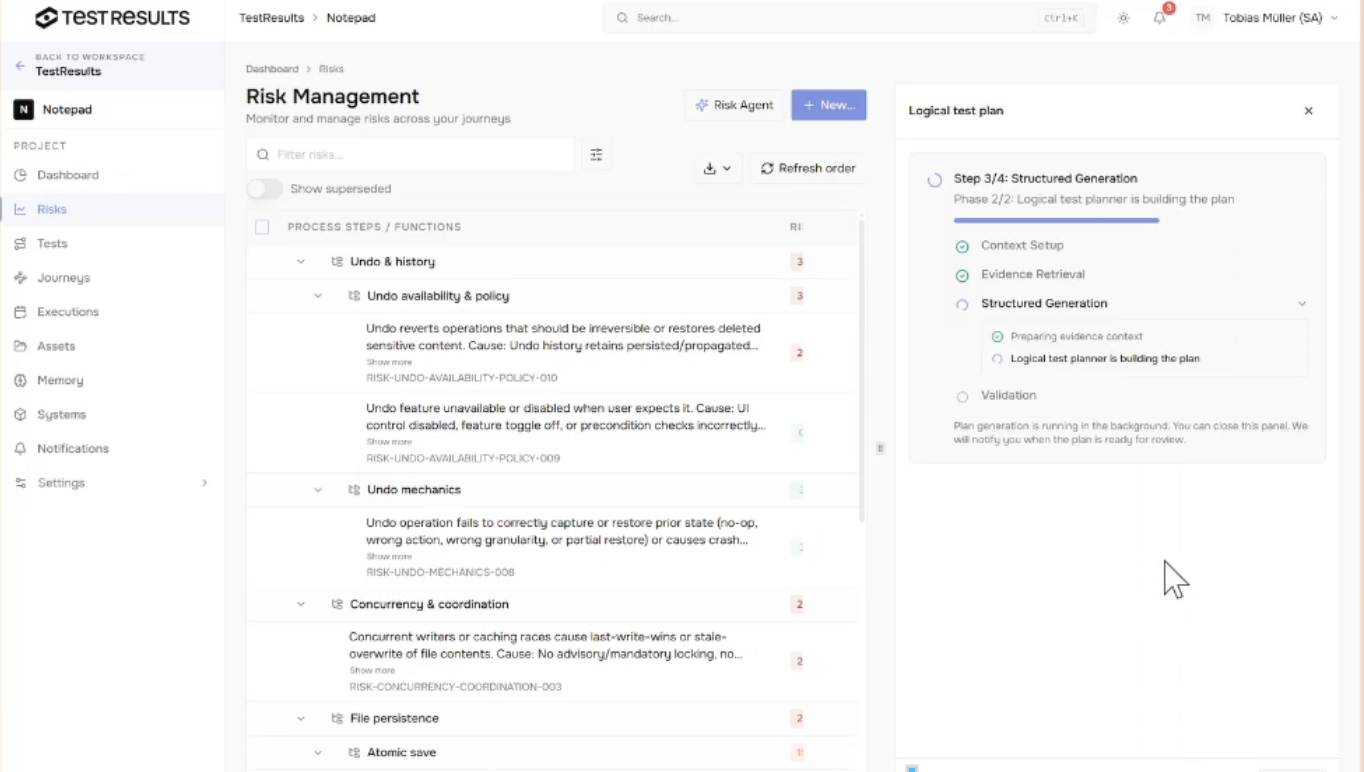Image resolution: width=1364 pixels, height=772 pixels.
Task: Collapse the Undo & history group
Action: point(301,262)
